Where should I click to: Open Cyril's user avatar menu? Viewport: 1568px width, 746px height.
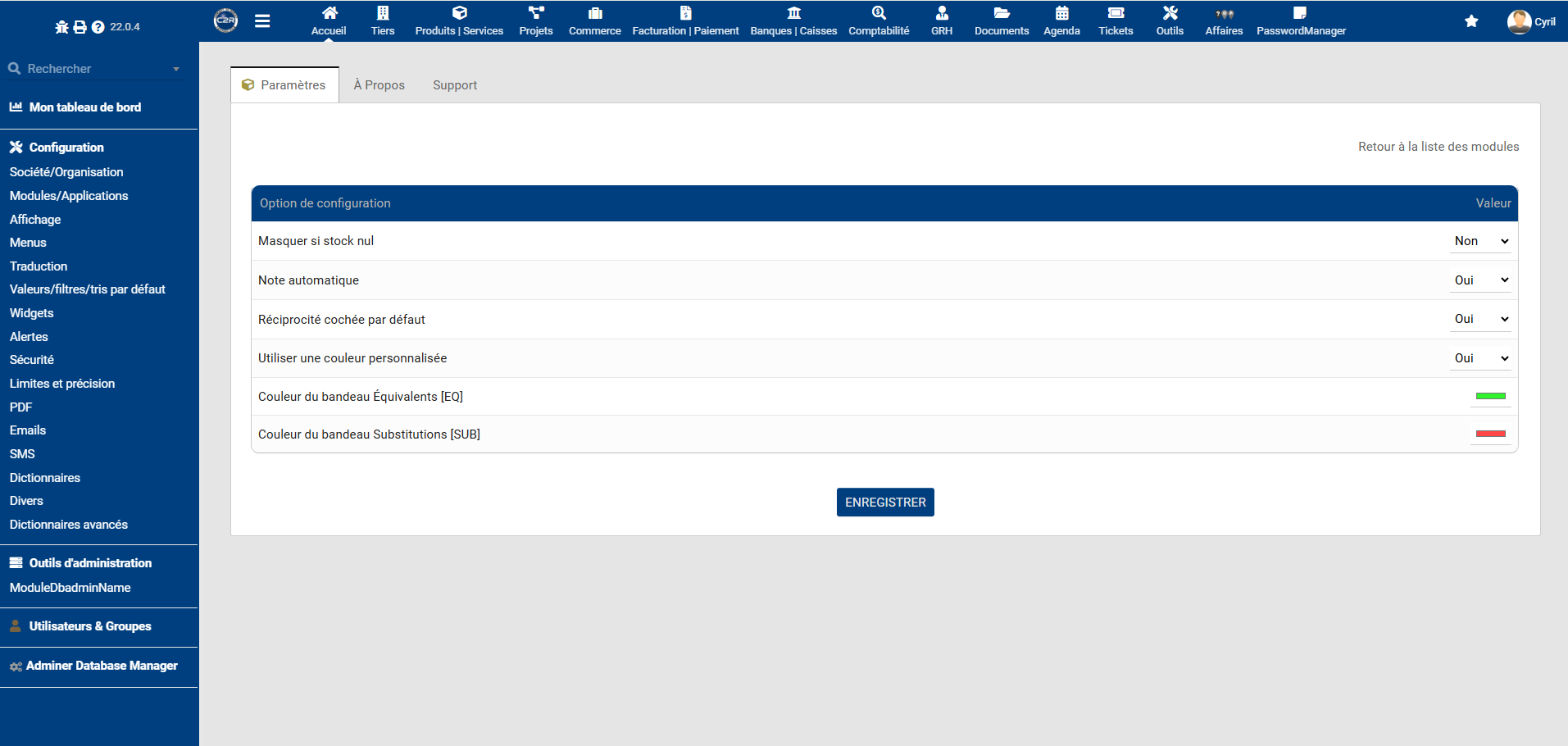click(x=1519, y=21)
